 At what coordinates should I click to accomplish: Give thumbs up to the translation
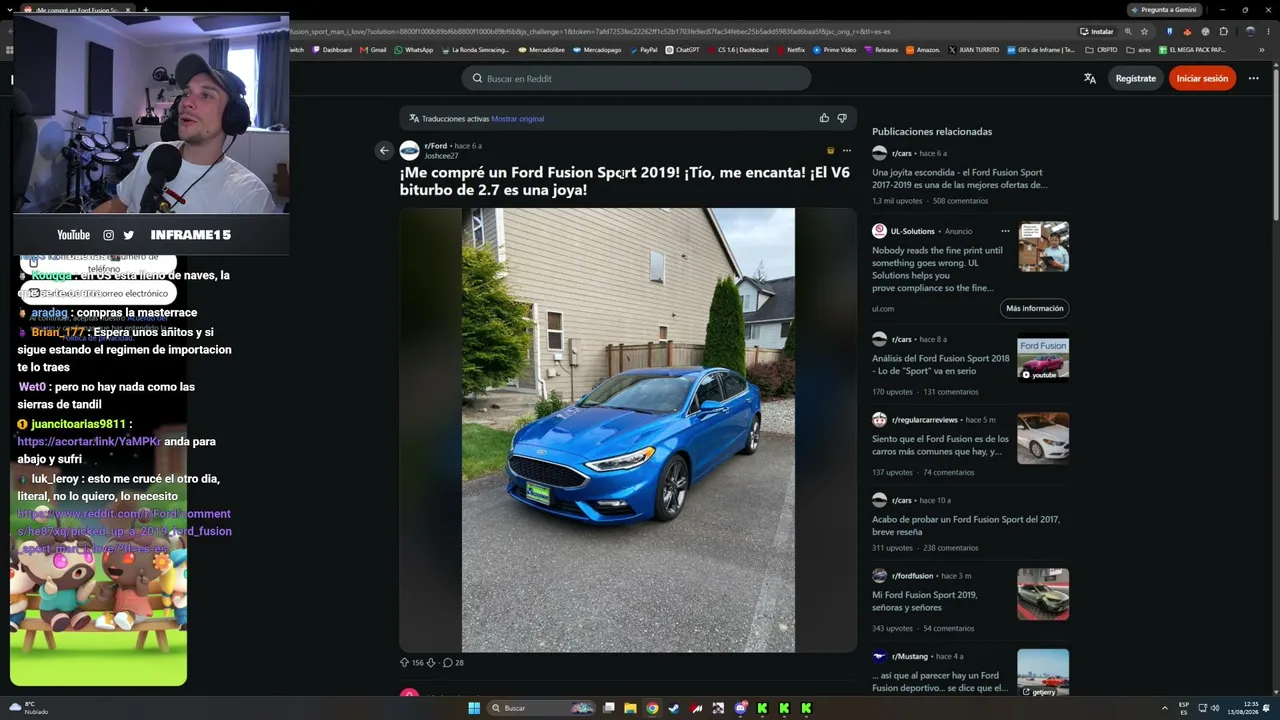pyautogui.click(x=824, y=118)
